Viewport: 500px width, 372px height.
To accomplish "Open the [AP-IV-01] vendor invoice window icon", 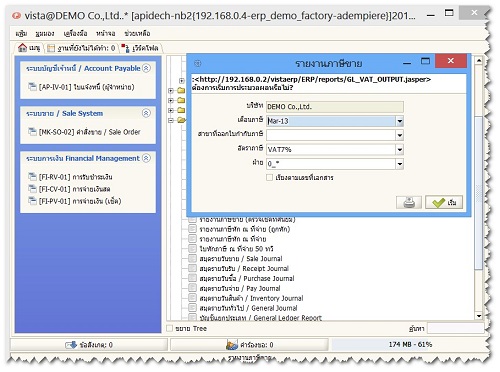I will 32,87.
